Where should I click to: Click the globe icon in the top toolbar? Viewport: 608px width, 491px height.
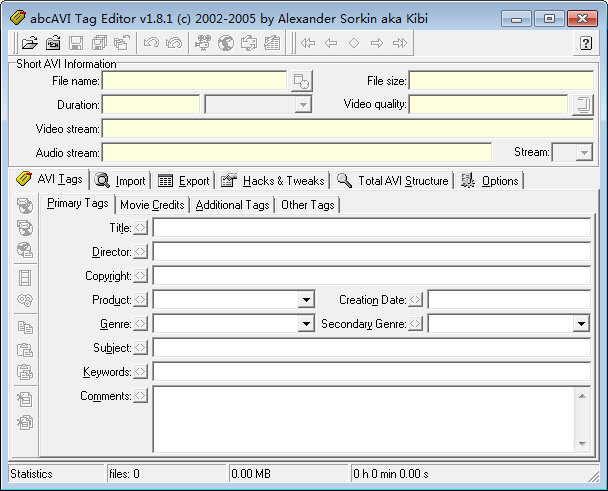point(226,43)
